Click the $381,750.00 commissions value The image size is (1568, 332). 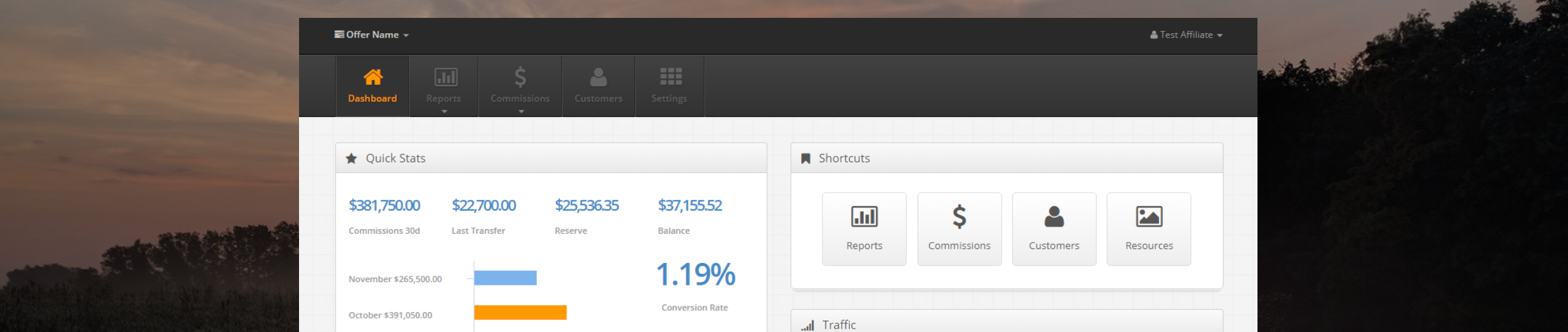384,206
